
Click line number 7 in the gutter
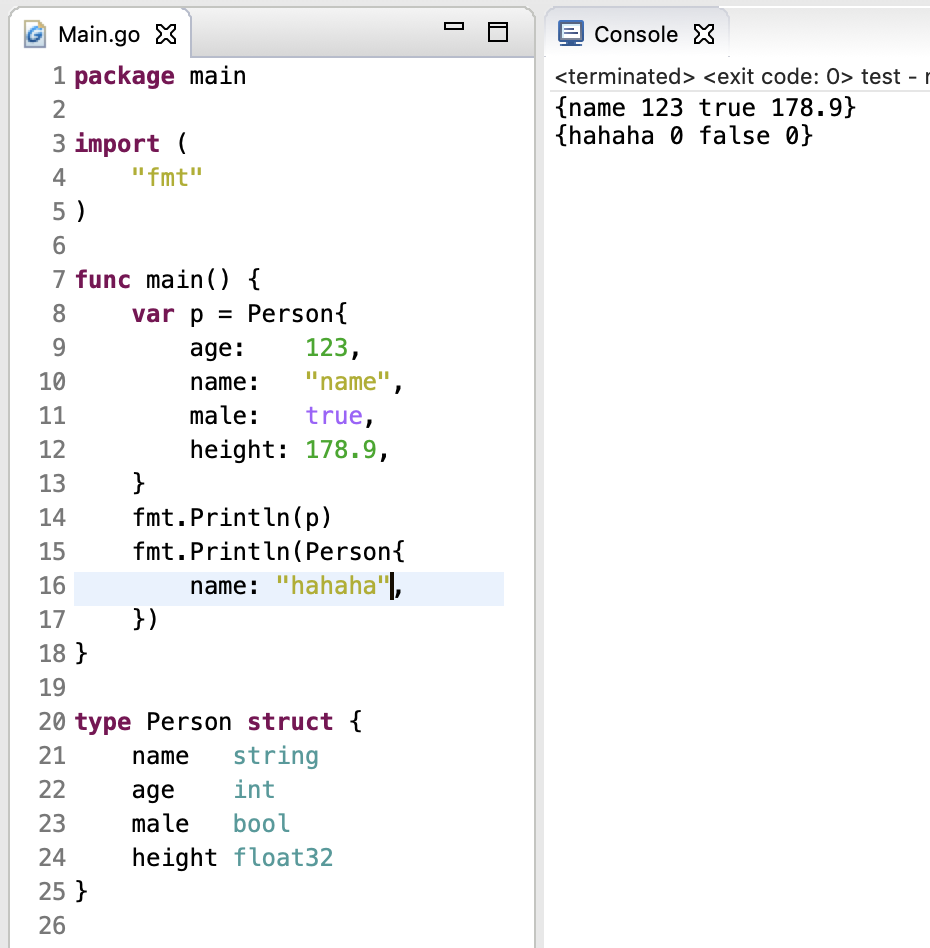pos(58,280)
